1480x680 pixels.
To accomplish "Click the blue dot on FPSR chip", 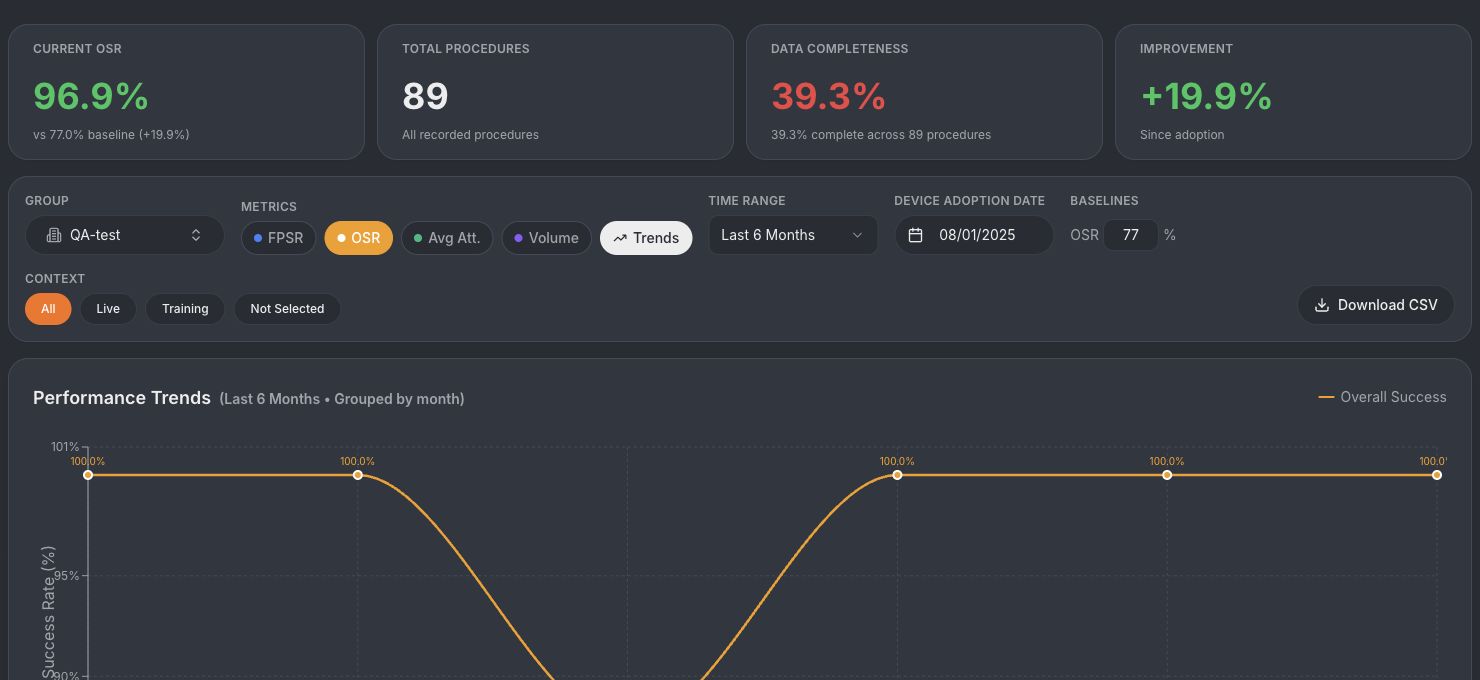I will pos(258,238).
